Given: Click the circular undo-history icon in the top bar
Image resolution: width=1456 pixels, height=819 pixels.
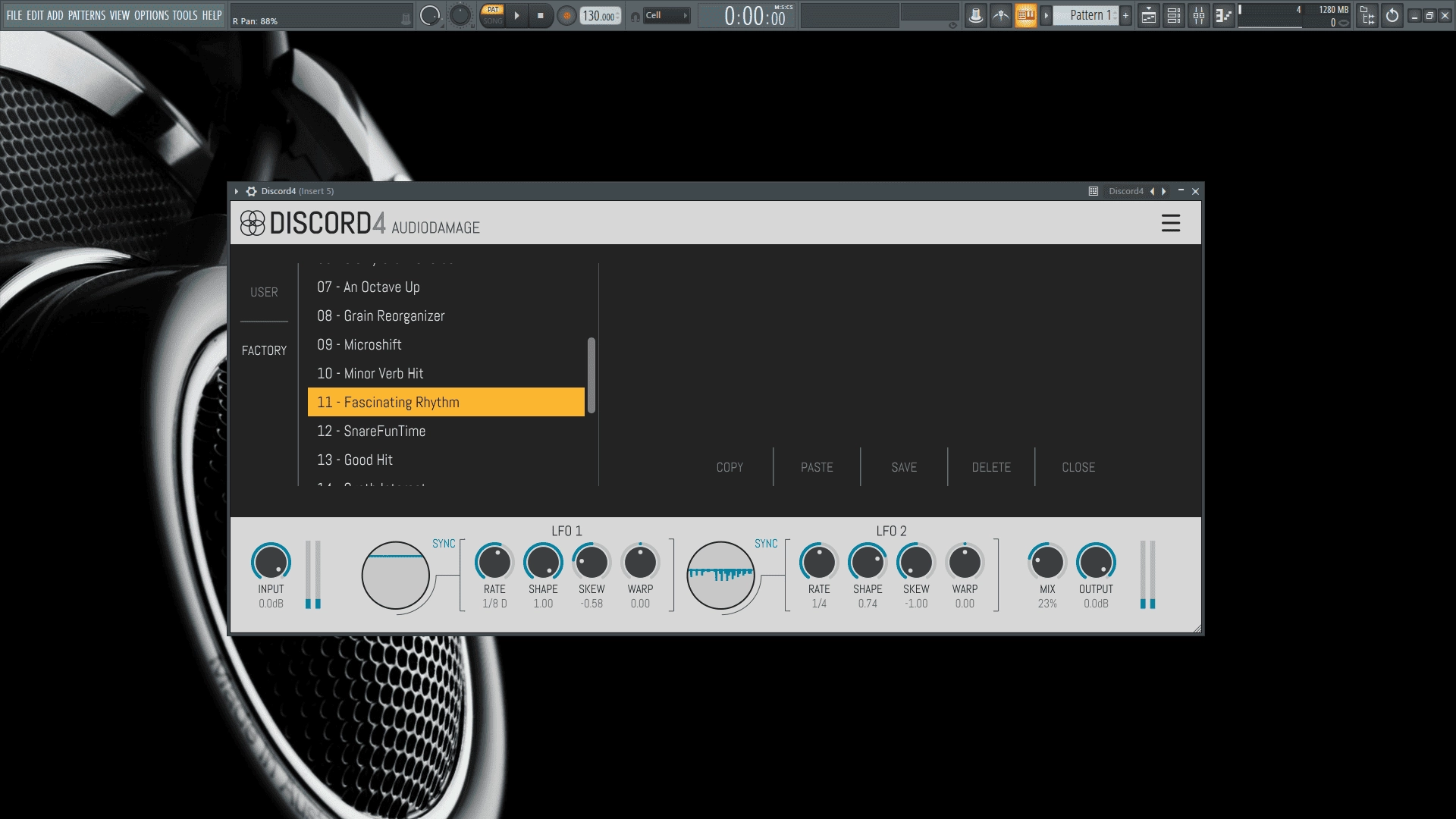Looking at the screenshot, I should [1392, 15].
